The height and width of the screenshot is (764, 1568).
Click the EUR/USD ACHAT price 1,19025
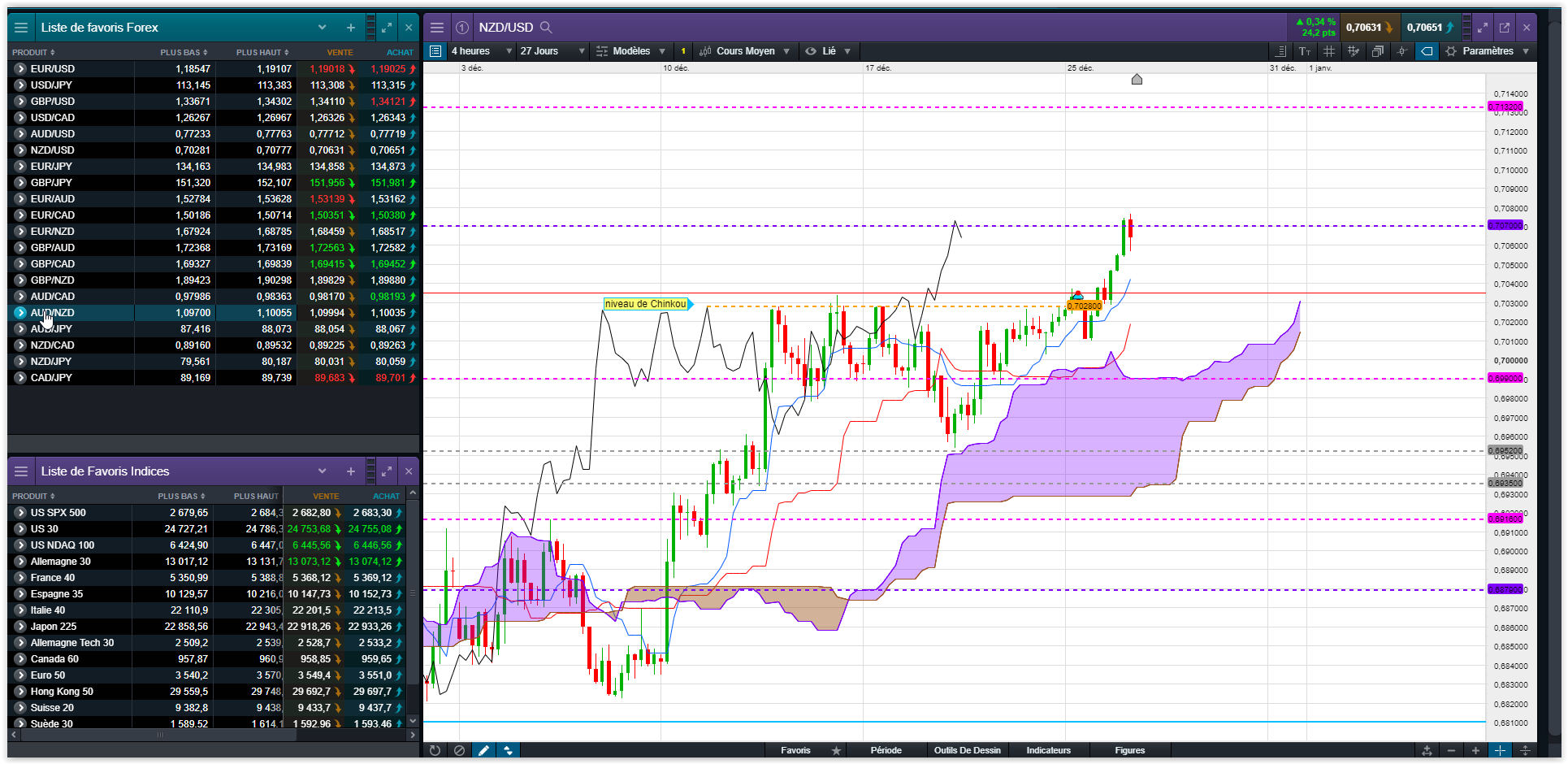click(388, 69)
